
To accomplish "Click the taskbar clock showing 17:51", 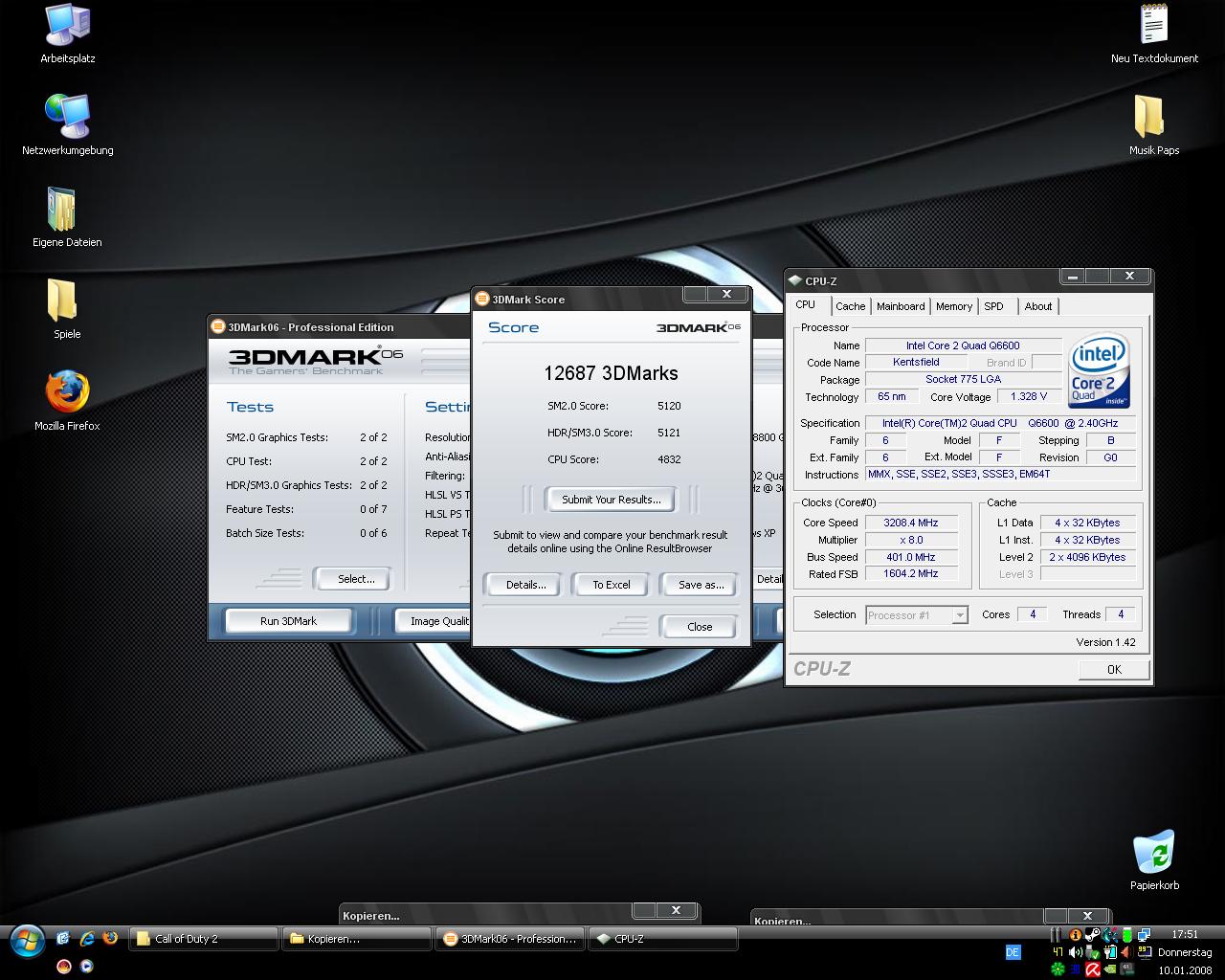I will 1185,935.
